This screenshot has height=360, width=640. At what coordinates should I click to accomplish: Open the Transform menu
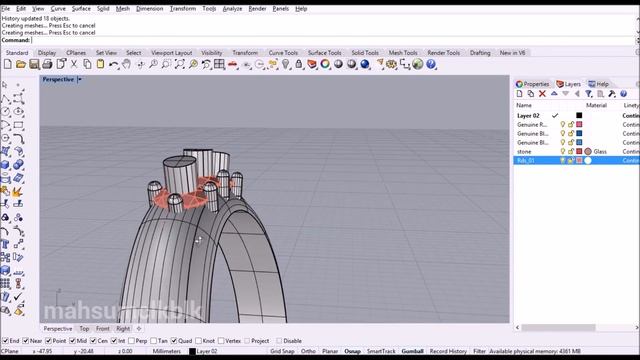[182, 9]
